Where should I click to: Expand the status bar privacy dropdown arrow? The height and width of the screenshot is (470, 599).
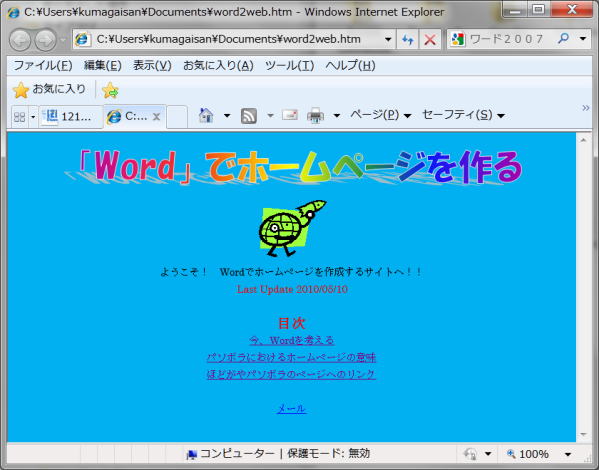coord(488,454)
